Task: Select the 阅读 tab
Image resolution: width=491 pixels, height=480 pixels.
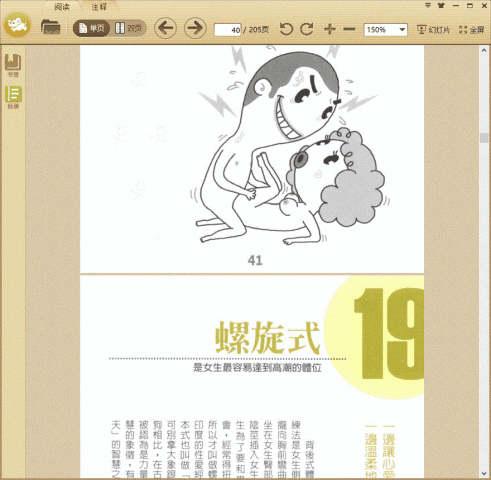Action: [62, 7]
